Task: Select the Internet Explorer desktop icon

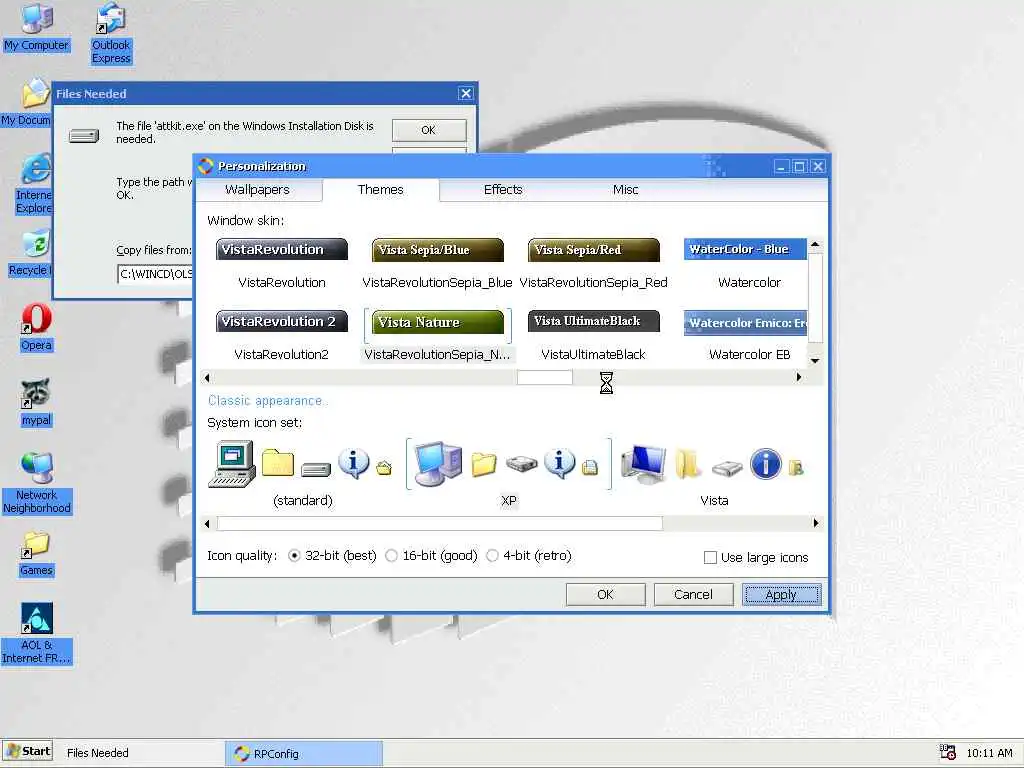Action: (x=34, y=184)
